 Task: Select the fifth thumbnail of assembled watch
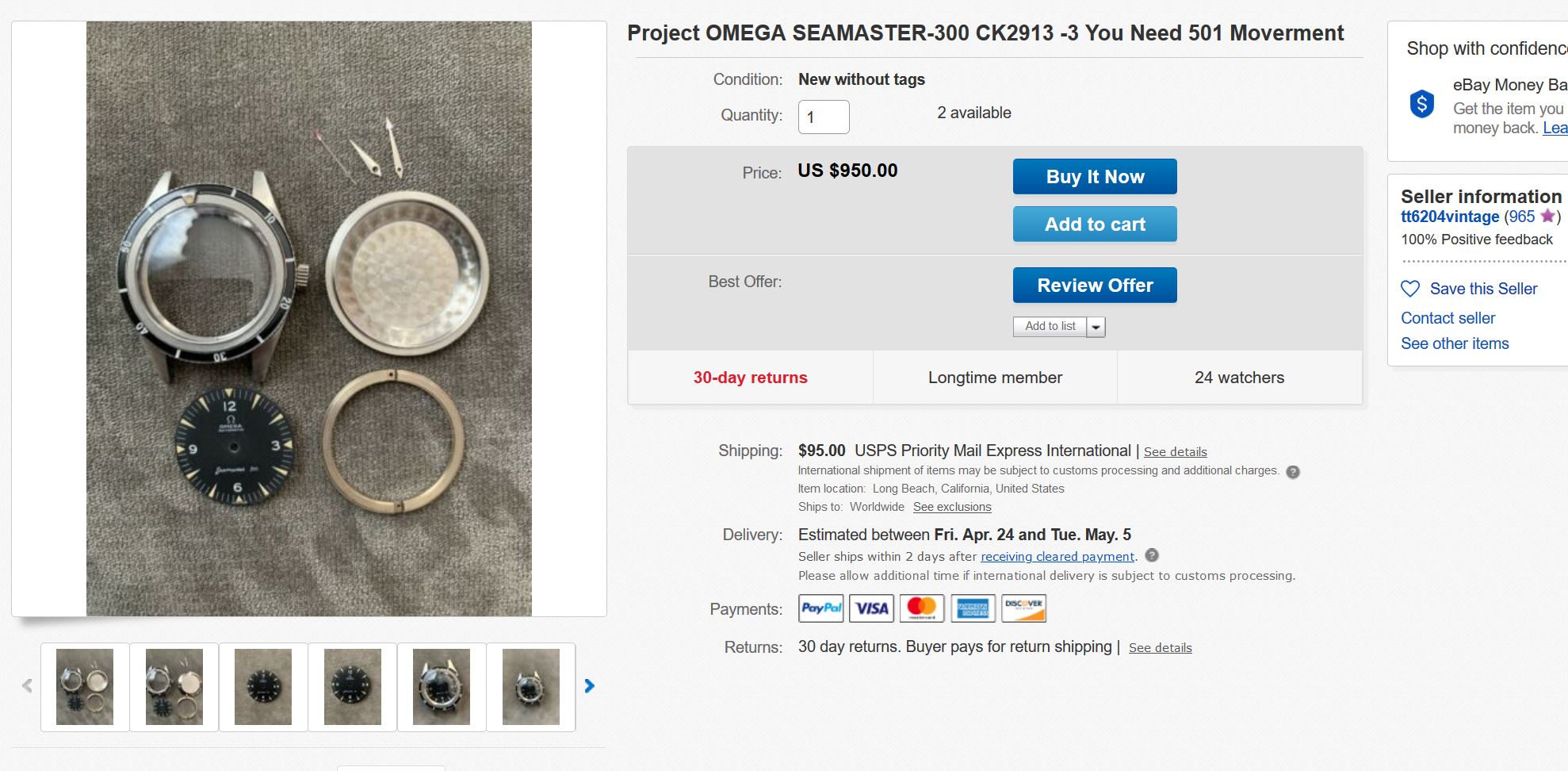click(442, 686)
